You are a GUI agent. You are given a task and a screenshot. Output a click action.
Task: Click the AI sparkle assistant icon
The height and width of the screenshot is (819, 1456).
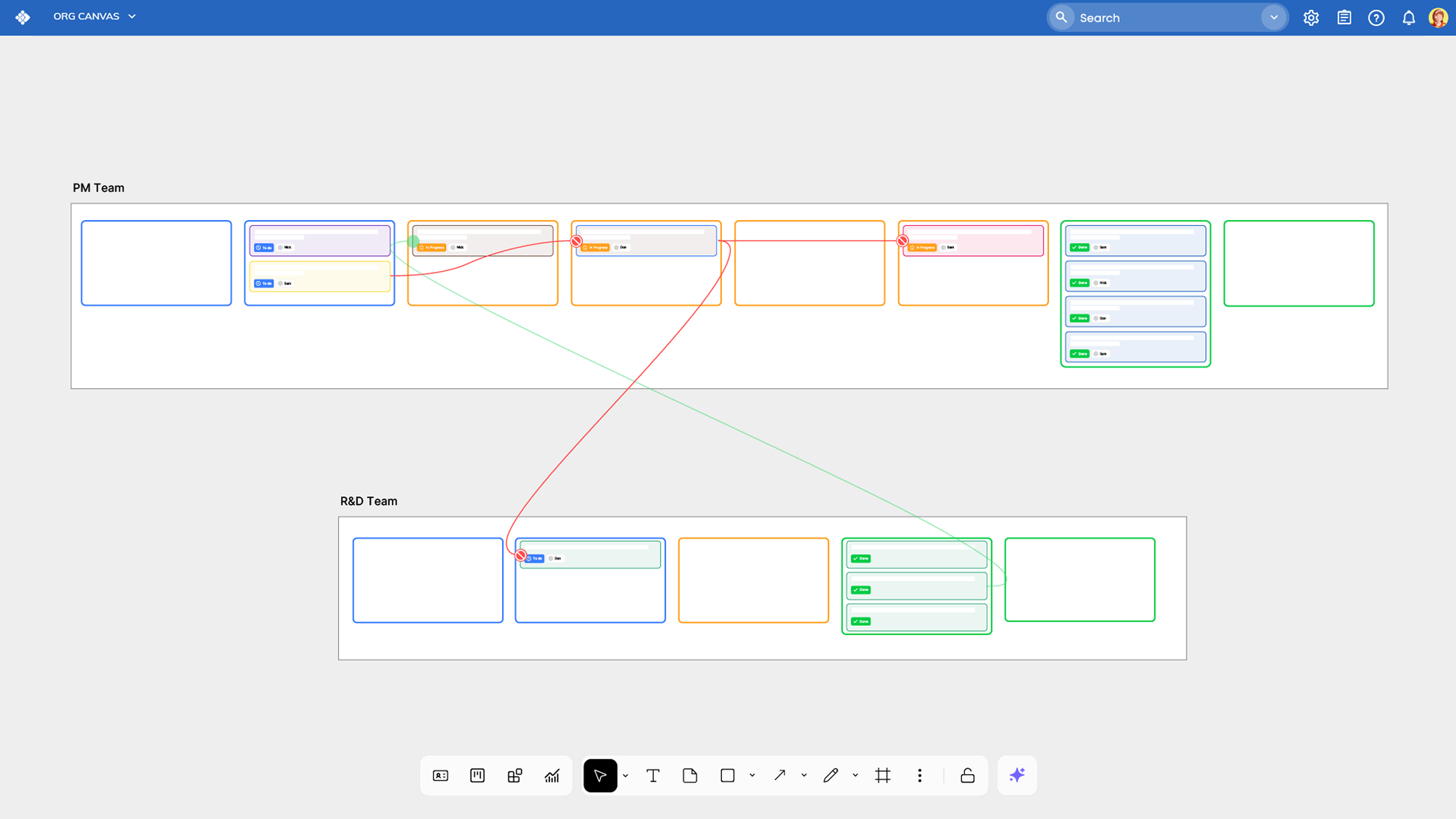click(x=1017, y=776)
